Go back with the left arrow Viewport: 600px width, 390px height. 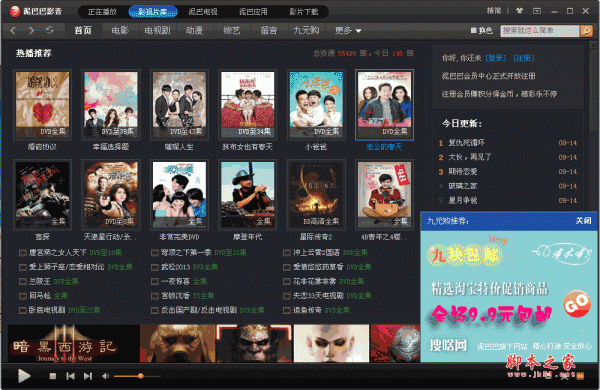(x=13, y=30)
